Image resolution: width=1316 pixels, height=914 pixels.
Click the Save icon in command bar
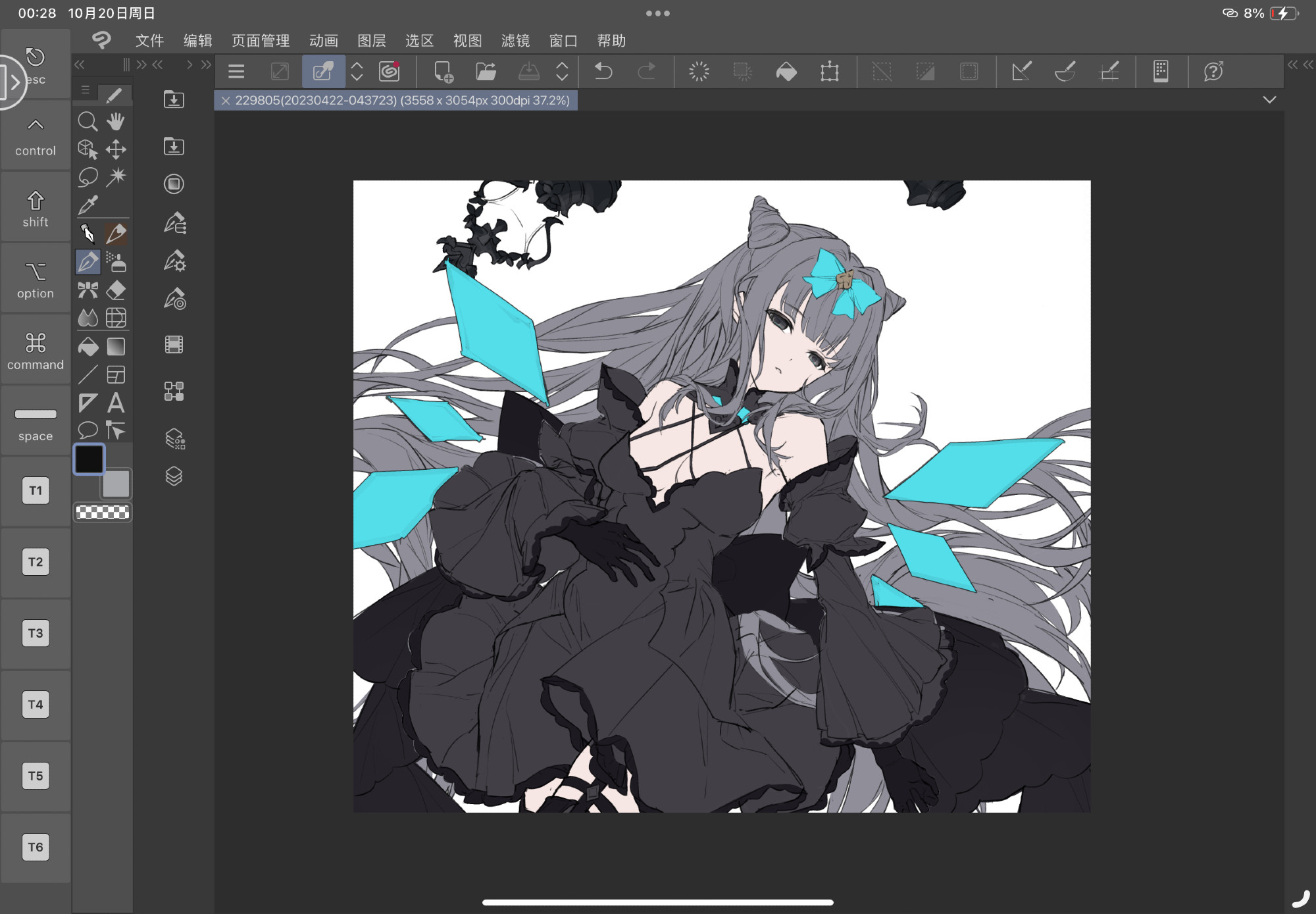pyautogui.click(x=529, y=71)
